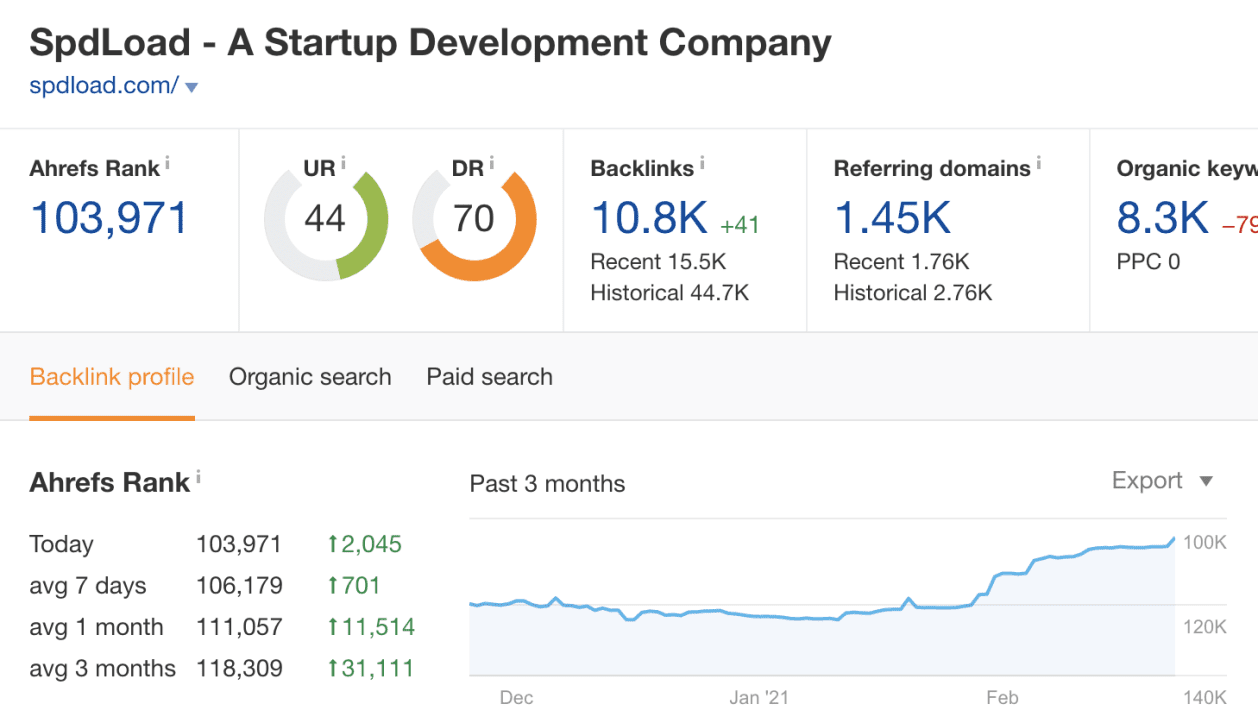
Task: Click info icon next to Ahrefs Rank header
Action: [x=167, y=163]
